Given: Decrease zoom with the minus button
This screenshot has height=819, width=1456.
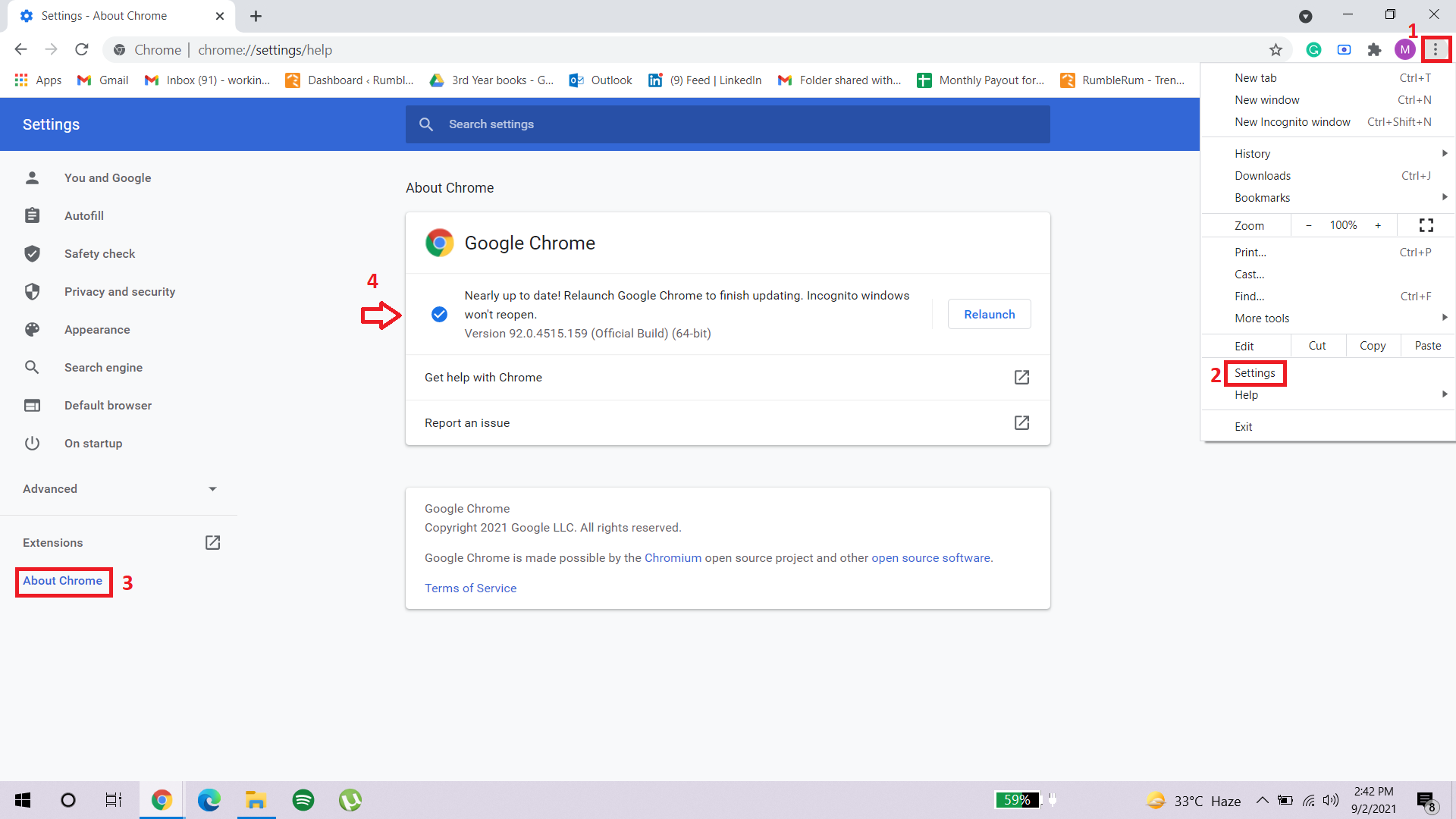Looking at the screenshot, I should click(1309, 225).
